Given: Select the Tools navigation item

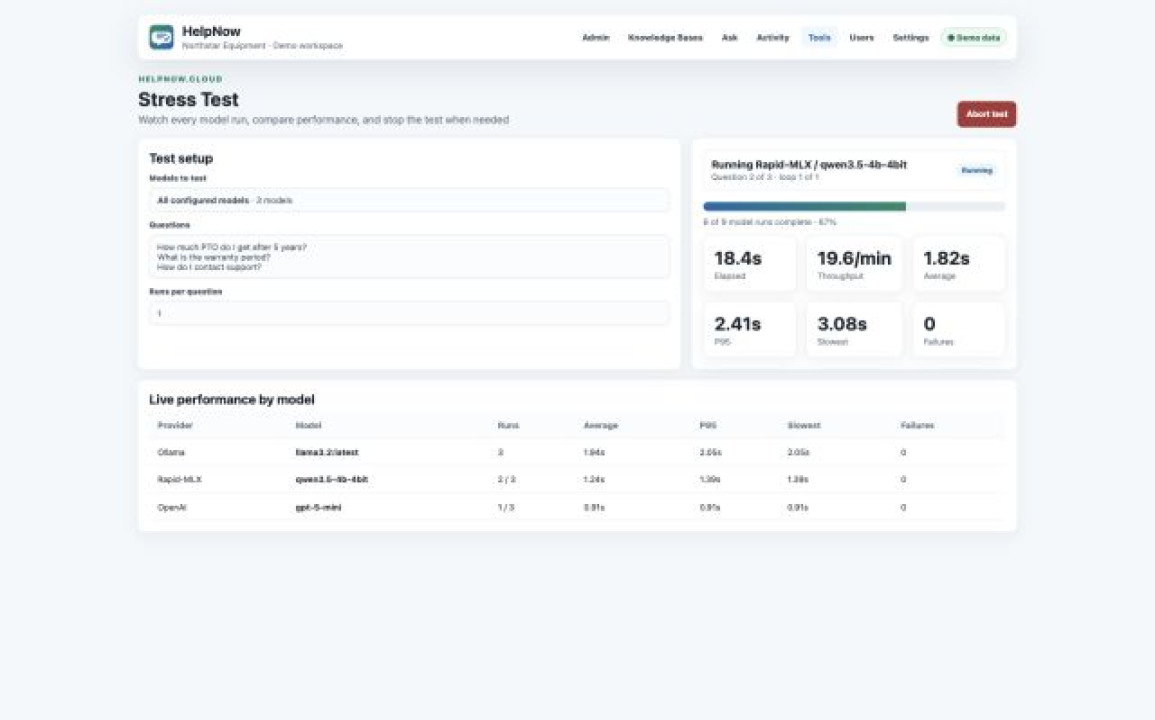Looking at the screenshot, I should pyautogui.click(x=819, y=38).
